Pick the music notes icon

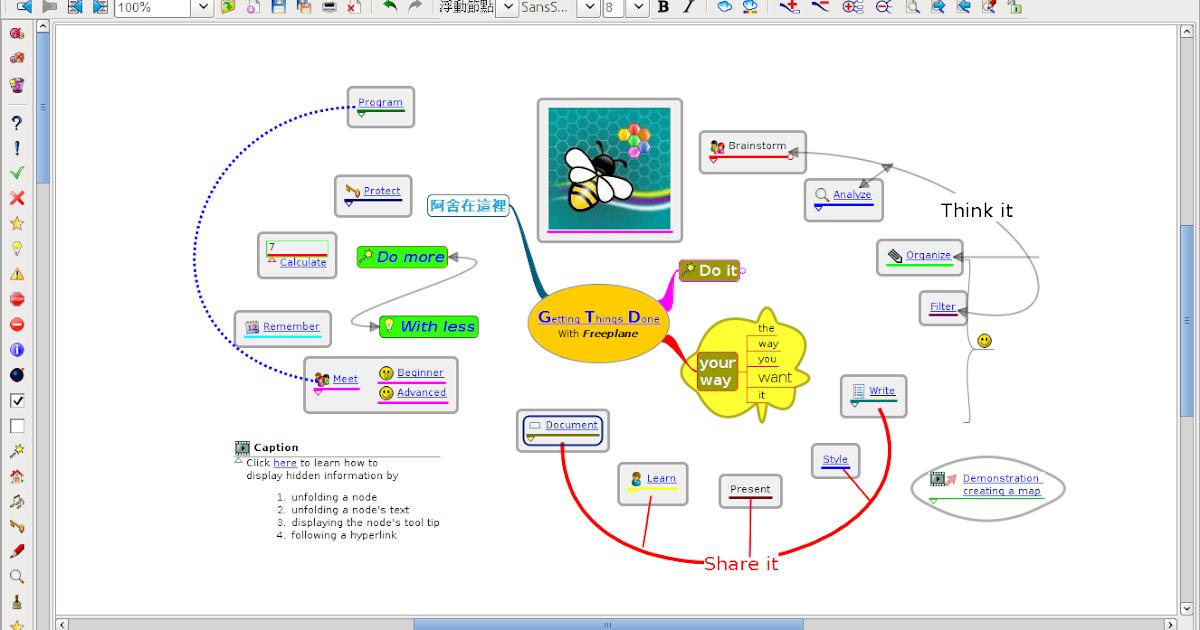[x=16, y=501]
